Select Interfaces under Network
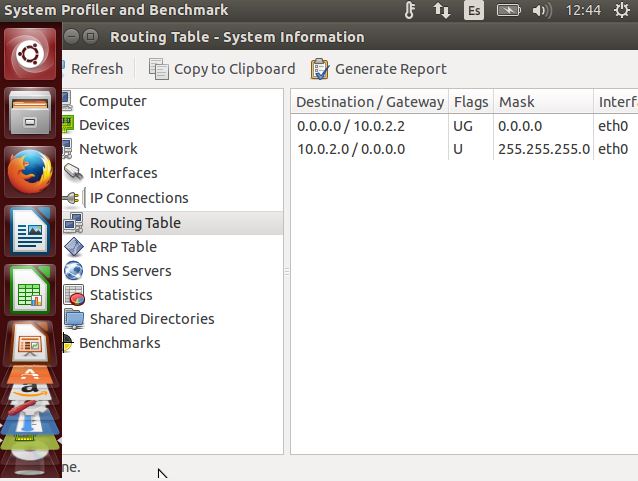Image resolution: width=638 pixels, height=481 pixels. [123, 173]
